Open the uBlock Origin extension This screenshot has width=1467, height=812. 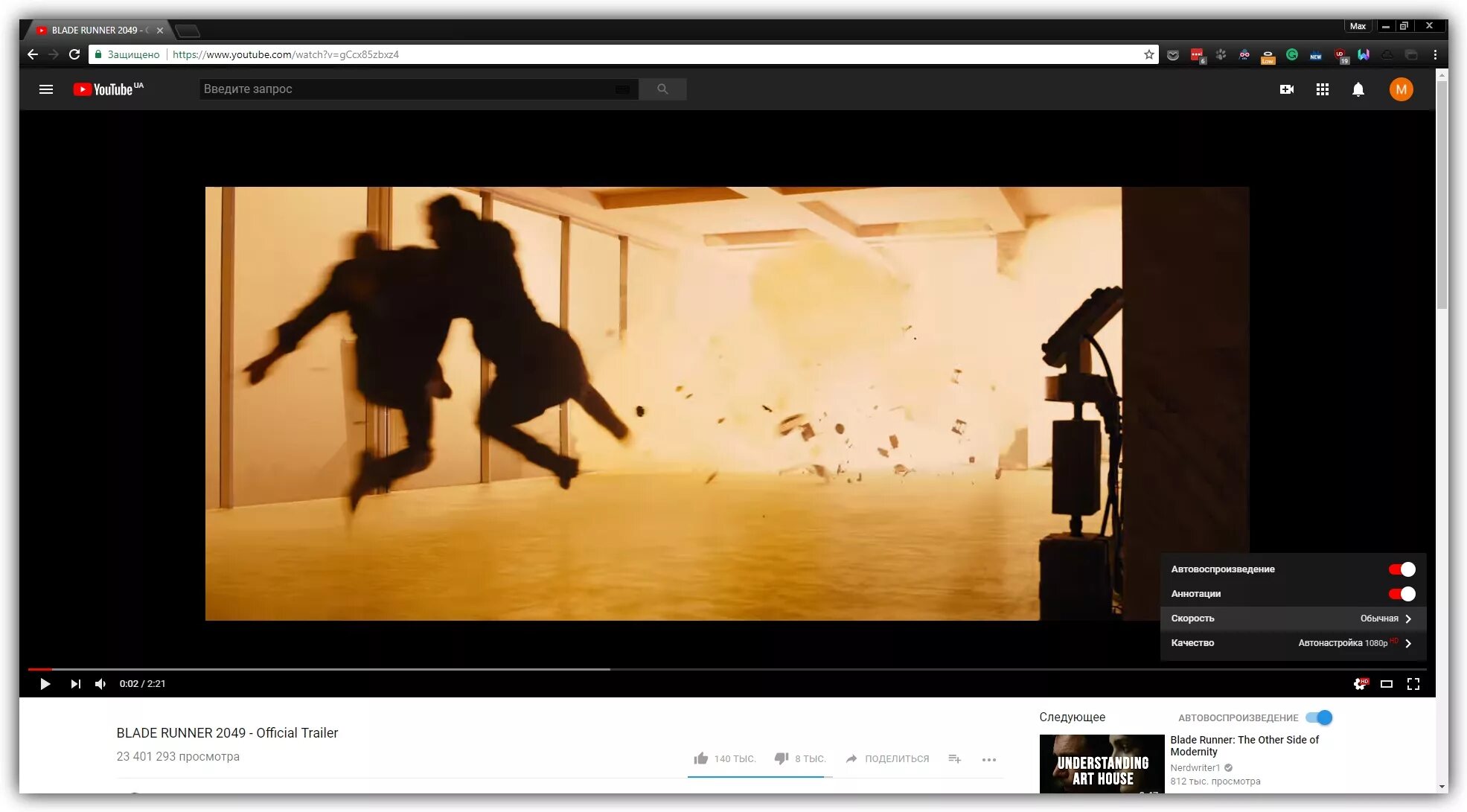[1341, 56]
